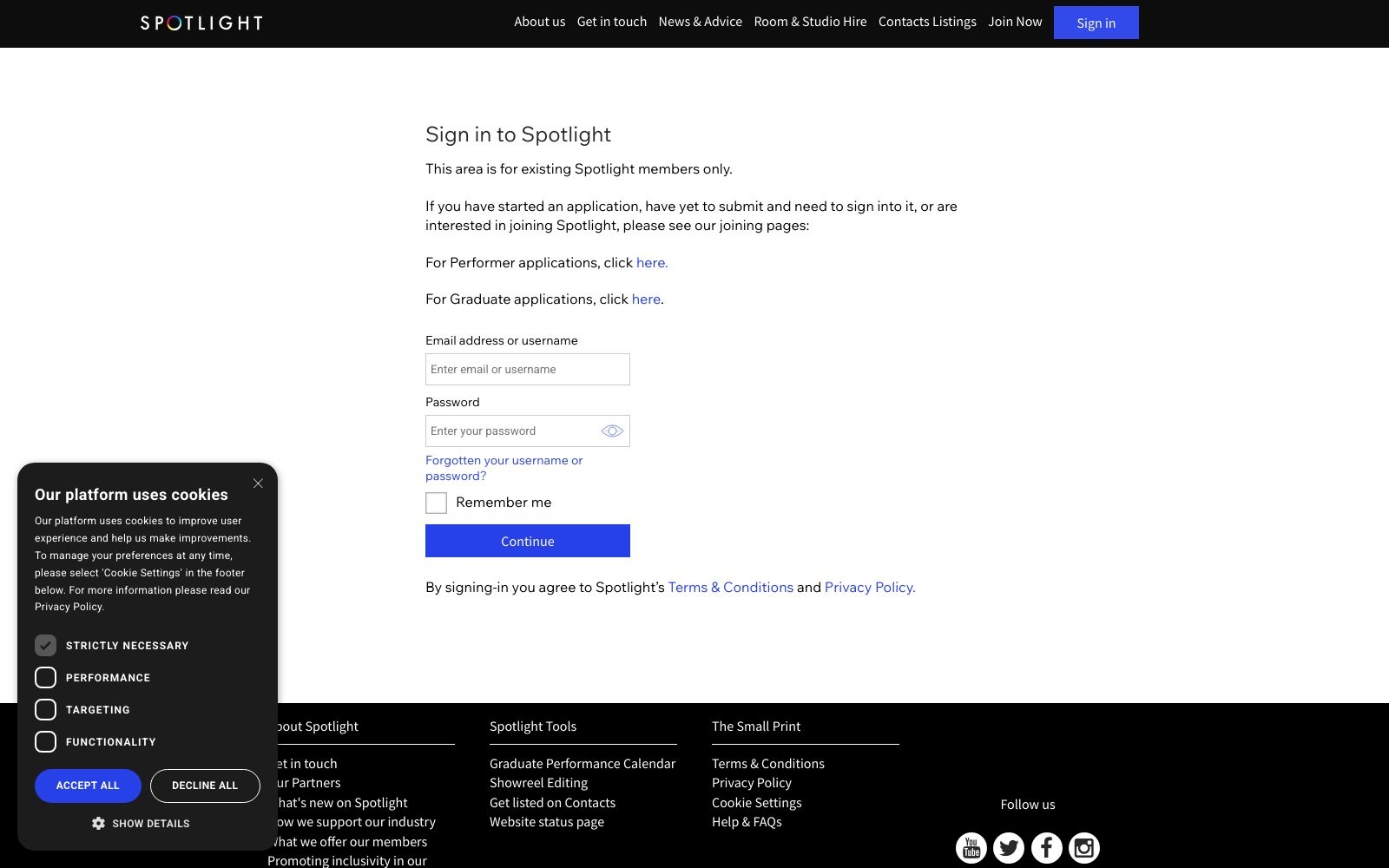
Task: Open What's new on Spotlight link
Action: point(342,803)
